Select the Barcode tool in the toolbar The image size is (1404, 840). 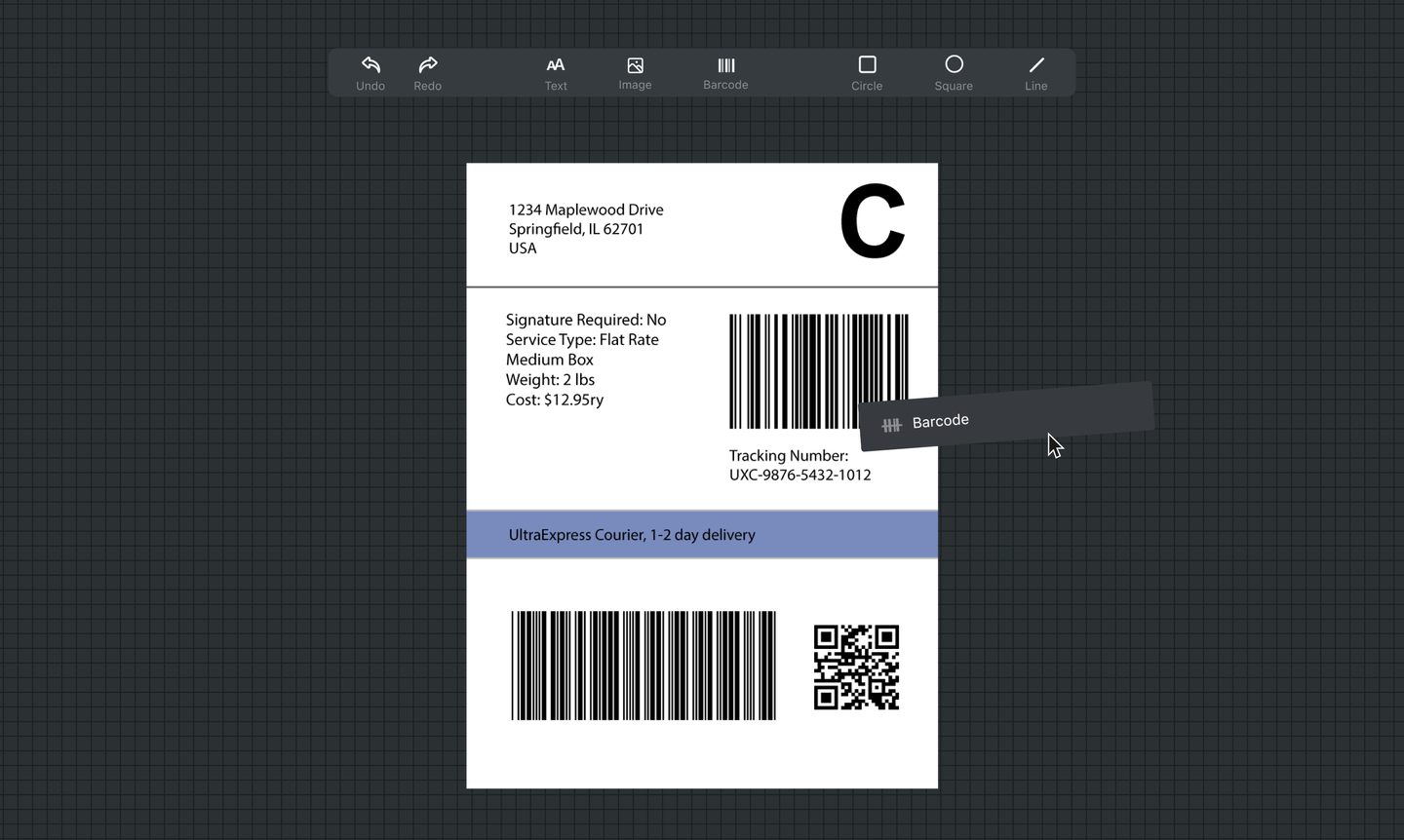point(725,73)
